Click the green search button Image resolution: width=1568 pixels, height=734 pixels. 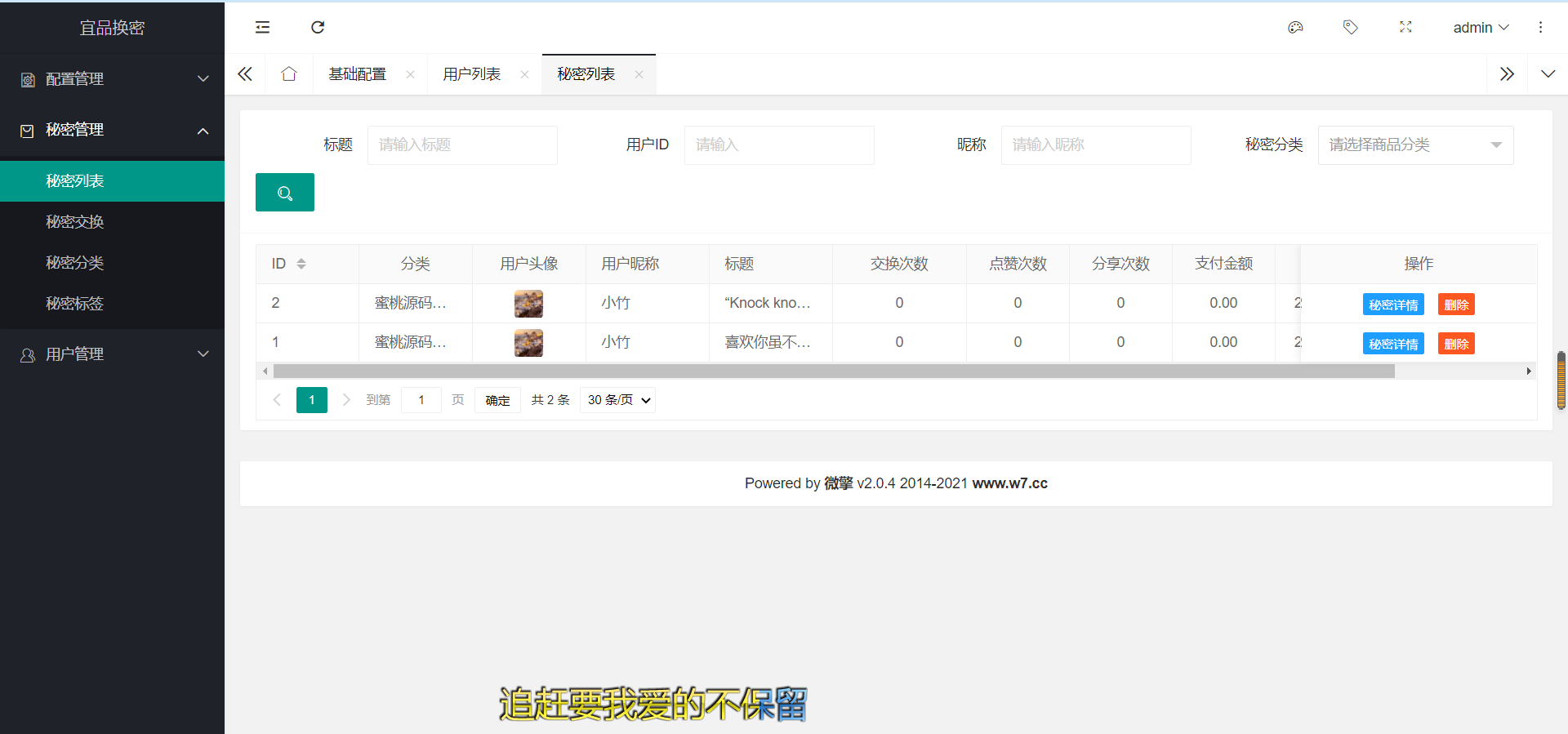click(x=284, y=193)
